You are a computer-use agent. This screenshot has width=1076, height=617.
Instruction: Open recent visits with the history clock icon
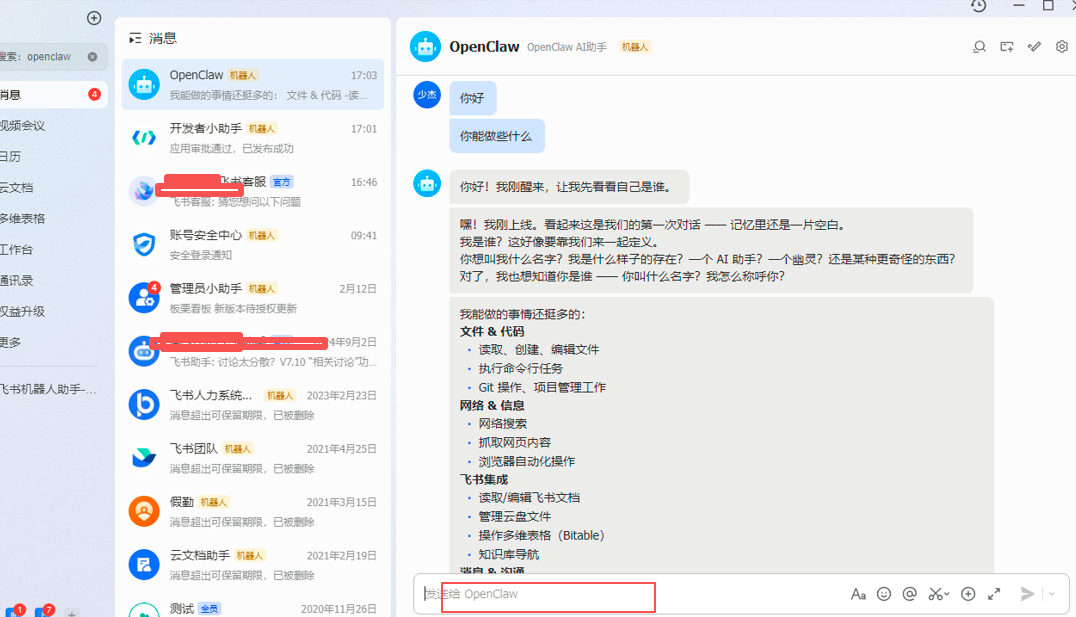[x=977, y=7]
